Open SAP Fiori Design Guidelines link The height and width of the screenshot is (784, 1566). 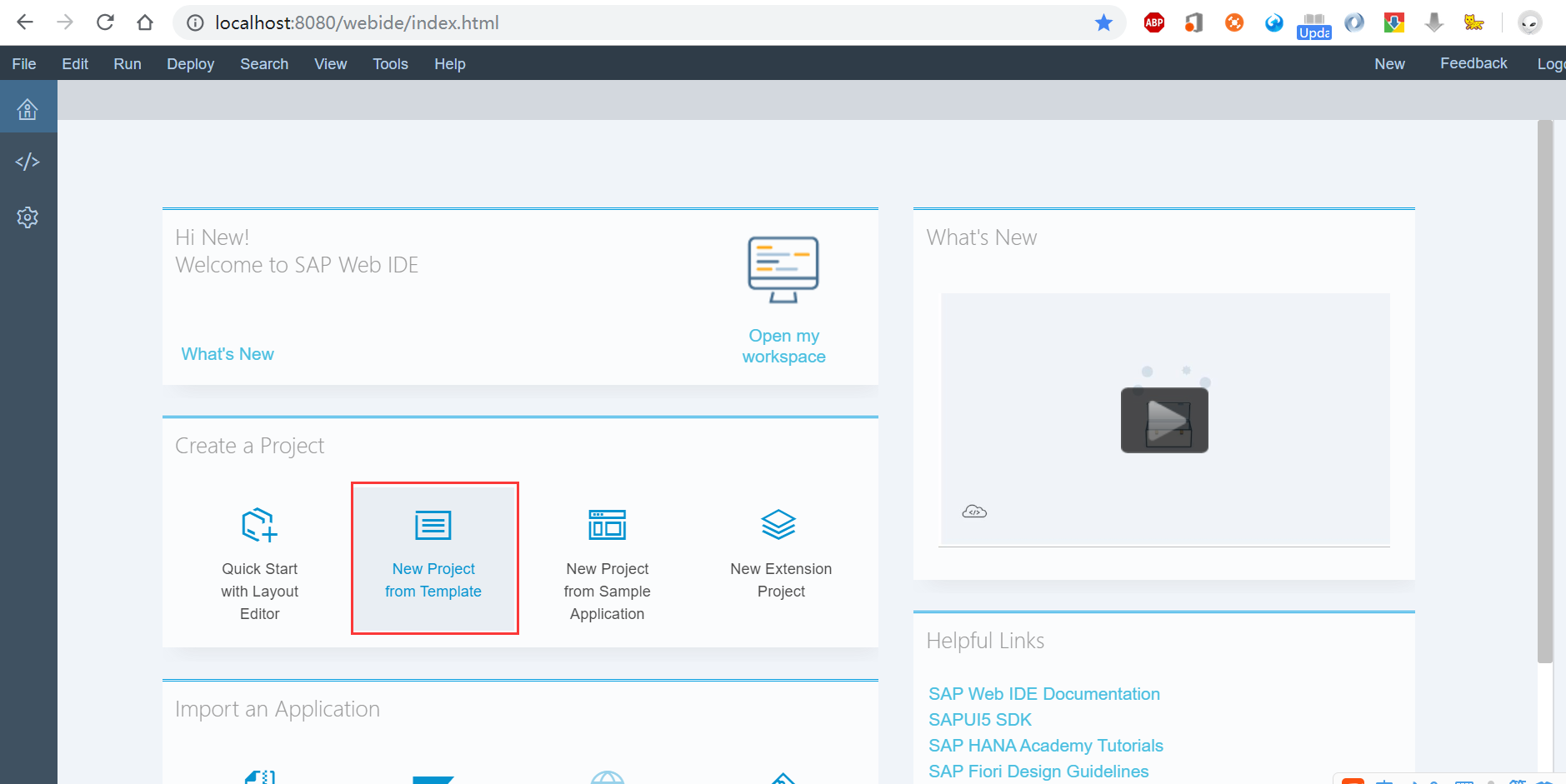[1038, 772]
